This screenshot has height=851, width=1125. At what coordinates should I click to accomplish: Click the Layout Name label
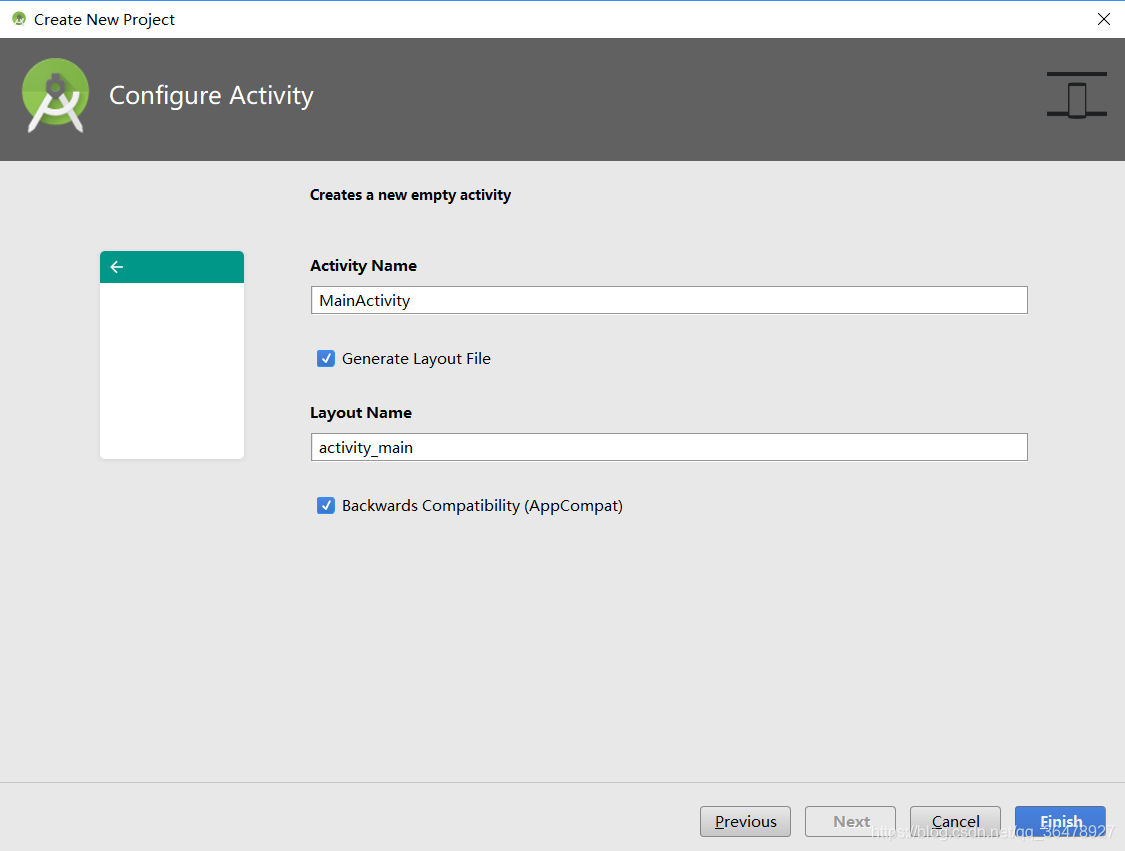361,413
